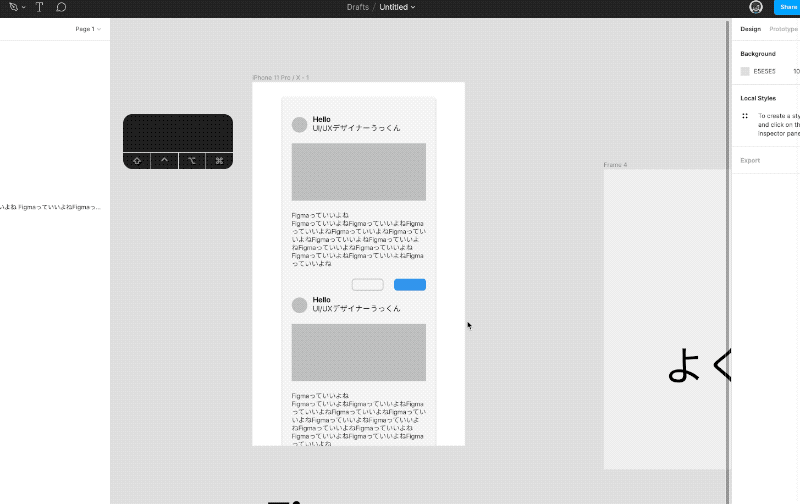
Task: Click the Local Styles section header
Action: (758, 98)
